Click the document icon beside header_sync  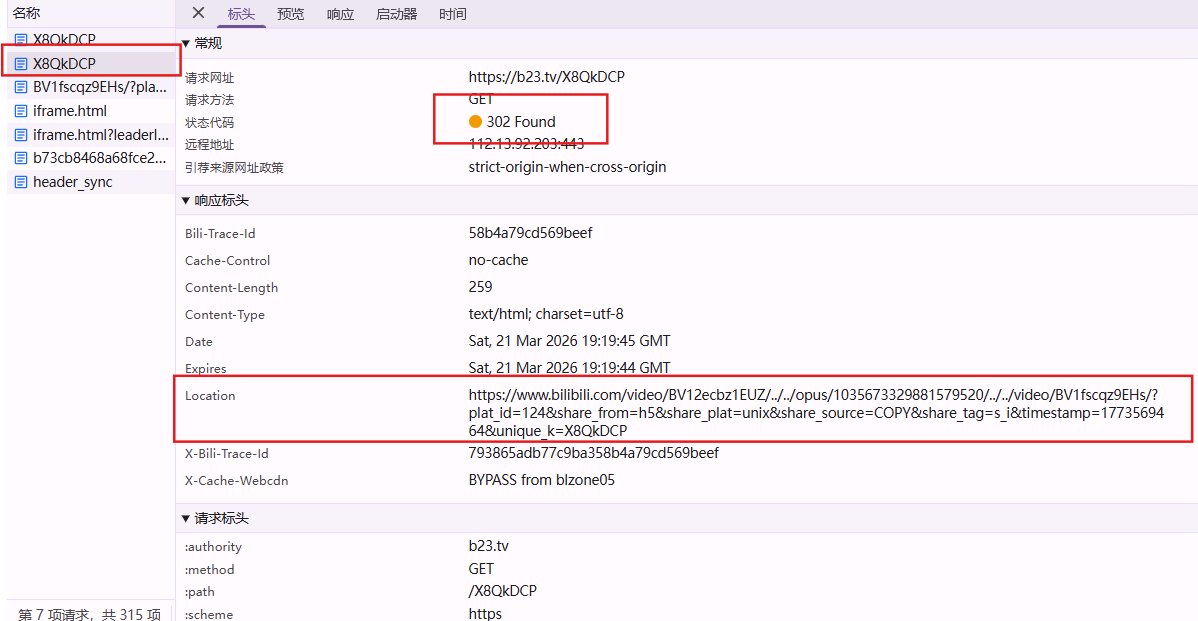click(20, 181)
